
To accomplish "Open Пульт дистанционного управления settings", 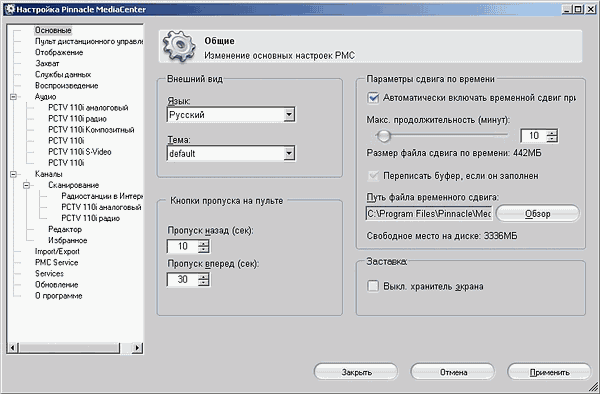I will pos(89,41).
